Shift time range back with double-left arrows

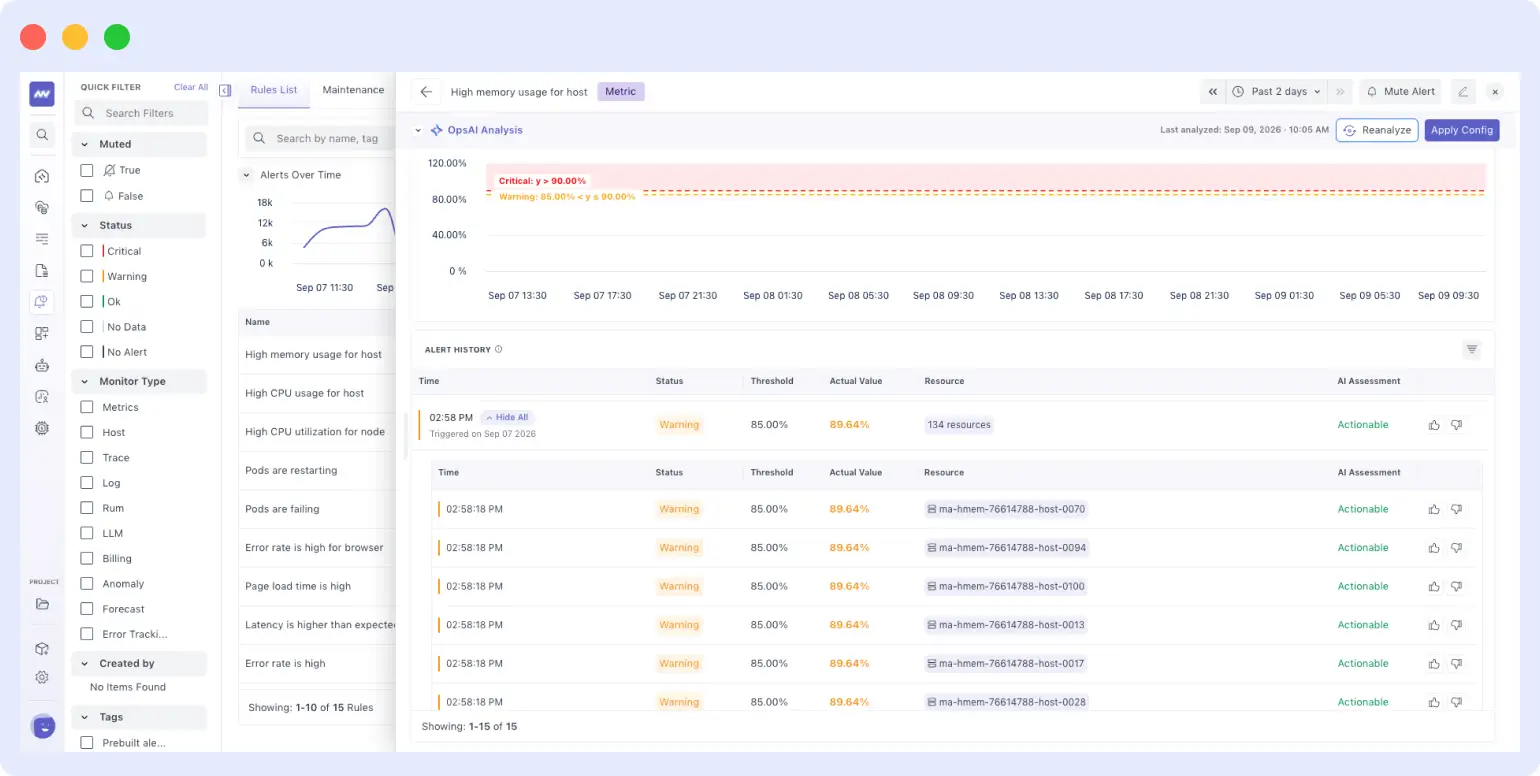(1213, 91)
